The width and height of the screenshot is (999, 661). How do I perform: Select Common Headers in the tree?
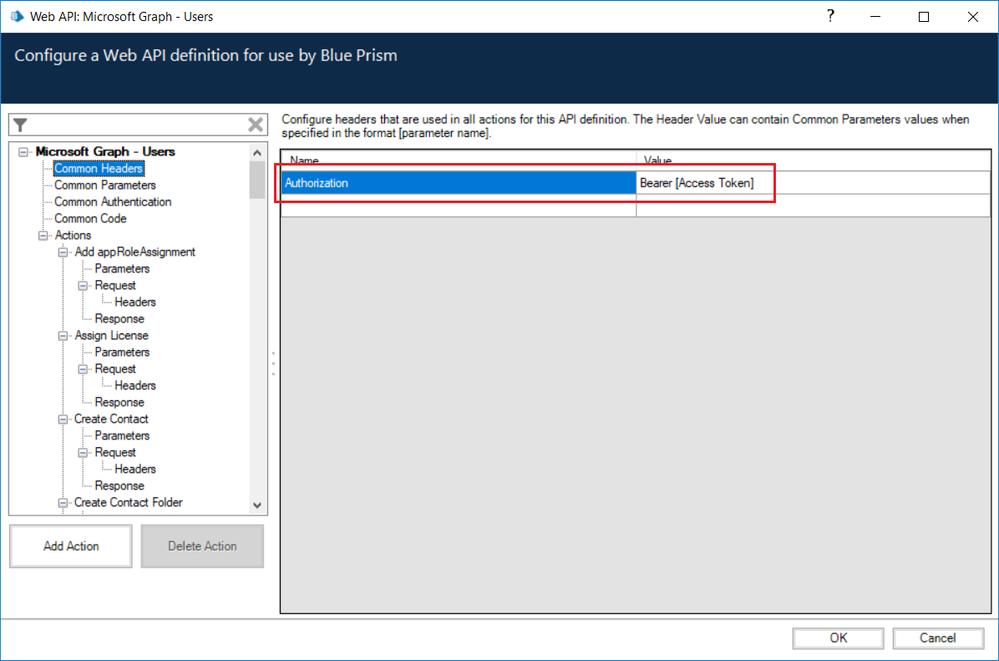(99, 168)
